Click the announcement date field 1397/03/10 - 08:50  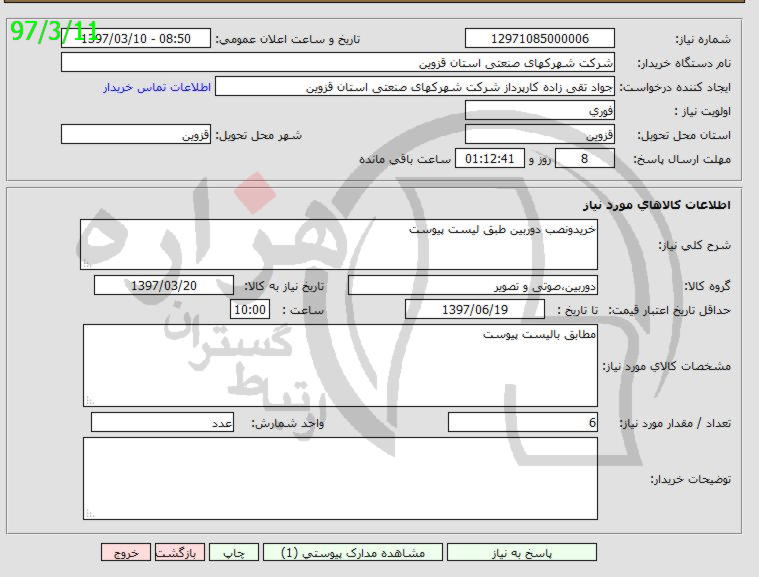tap(136, 38)
